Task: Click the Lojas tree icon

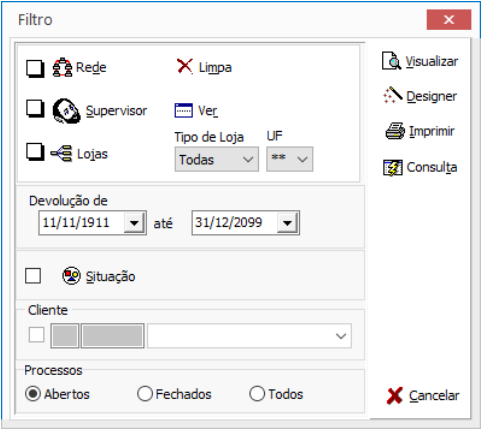Action: tap(61, 154)
